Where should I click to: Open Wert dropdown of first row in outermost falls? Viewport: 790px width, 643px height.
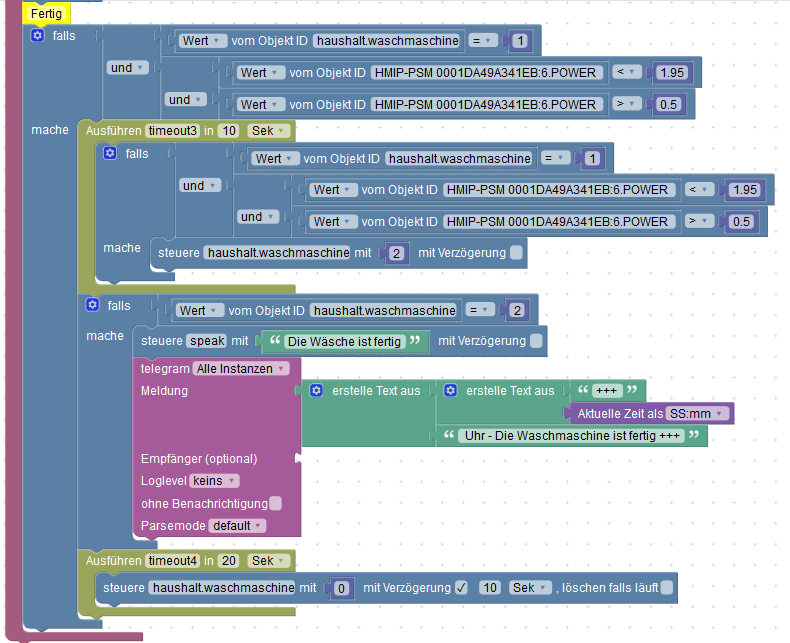pos(203,40)
